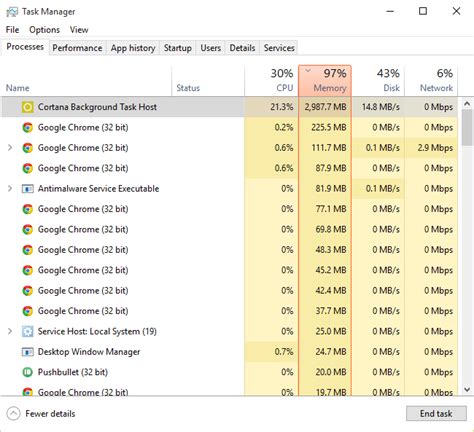Click the 24.7 MB memory value
474x432 pixels.
[331, 352]
